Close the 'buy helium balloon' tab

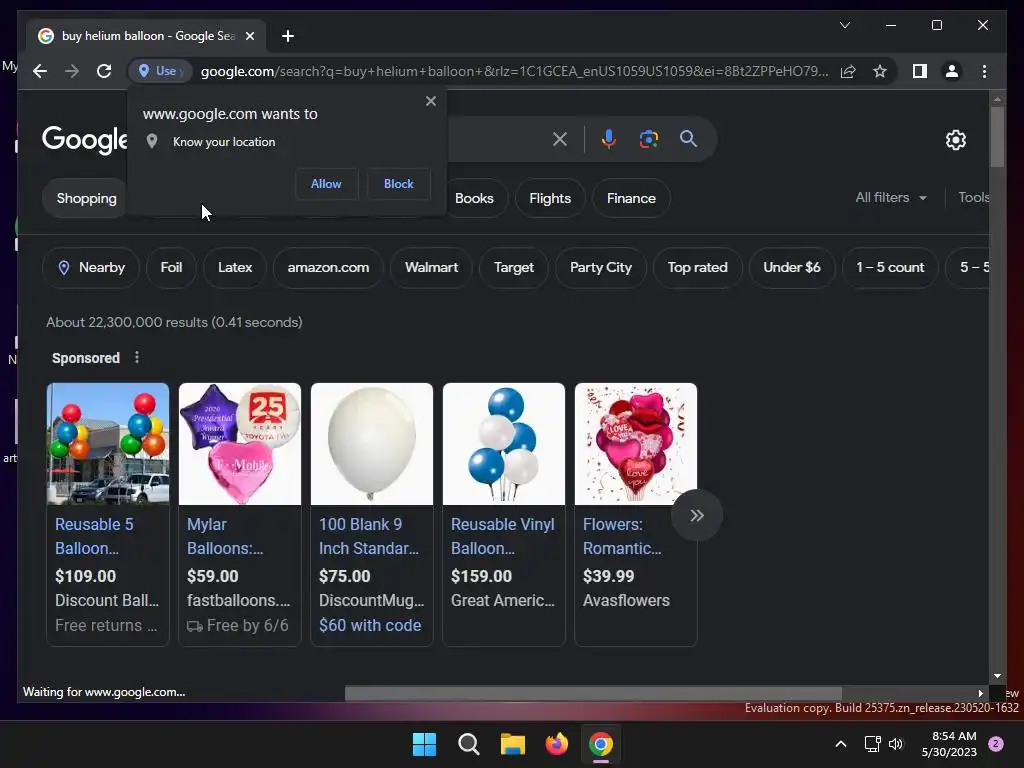[x=249, y=36]
